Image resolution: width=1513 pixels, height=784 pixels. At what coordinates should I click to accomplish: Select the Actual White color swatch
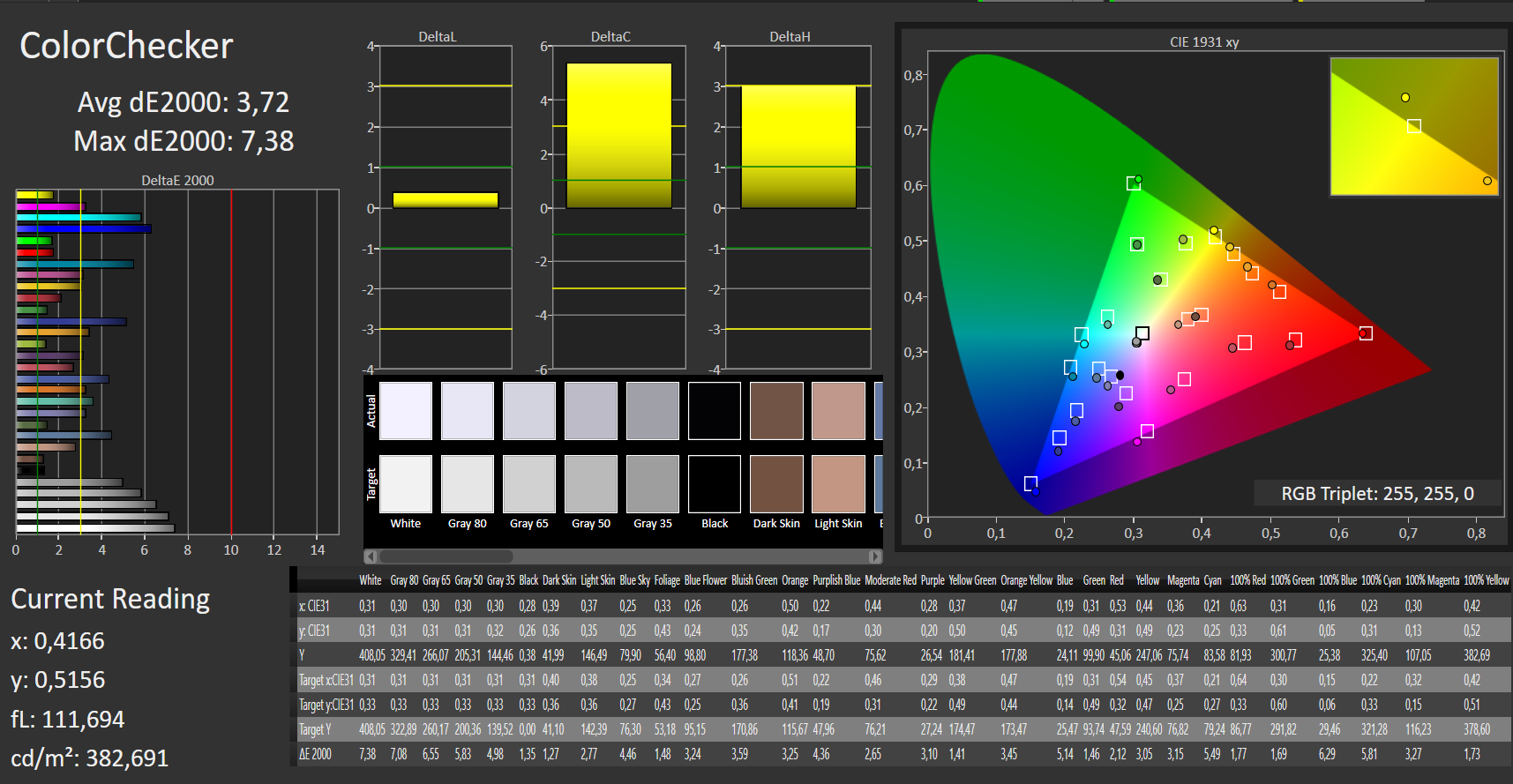tap(406, 411)
